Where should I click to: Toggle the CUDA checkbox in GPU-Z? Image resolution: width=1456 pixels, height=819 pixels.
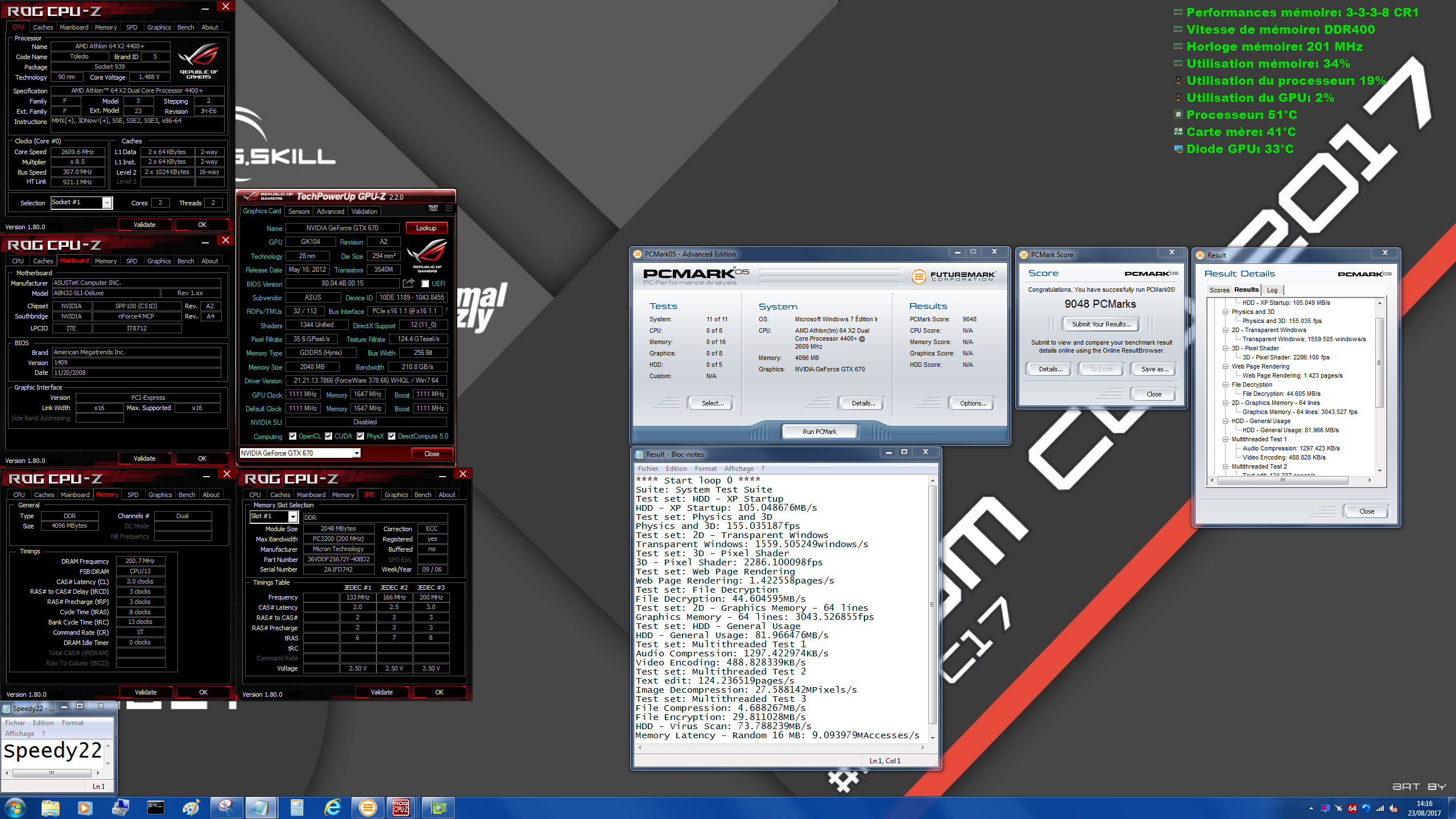[328, 436]
